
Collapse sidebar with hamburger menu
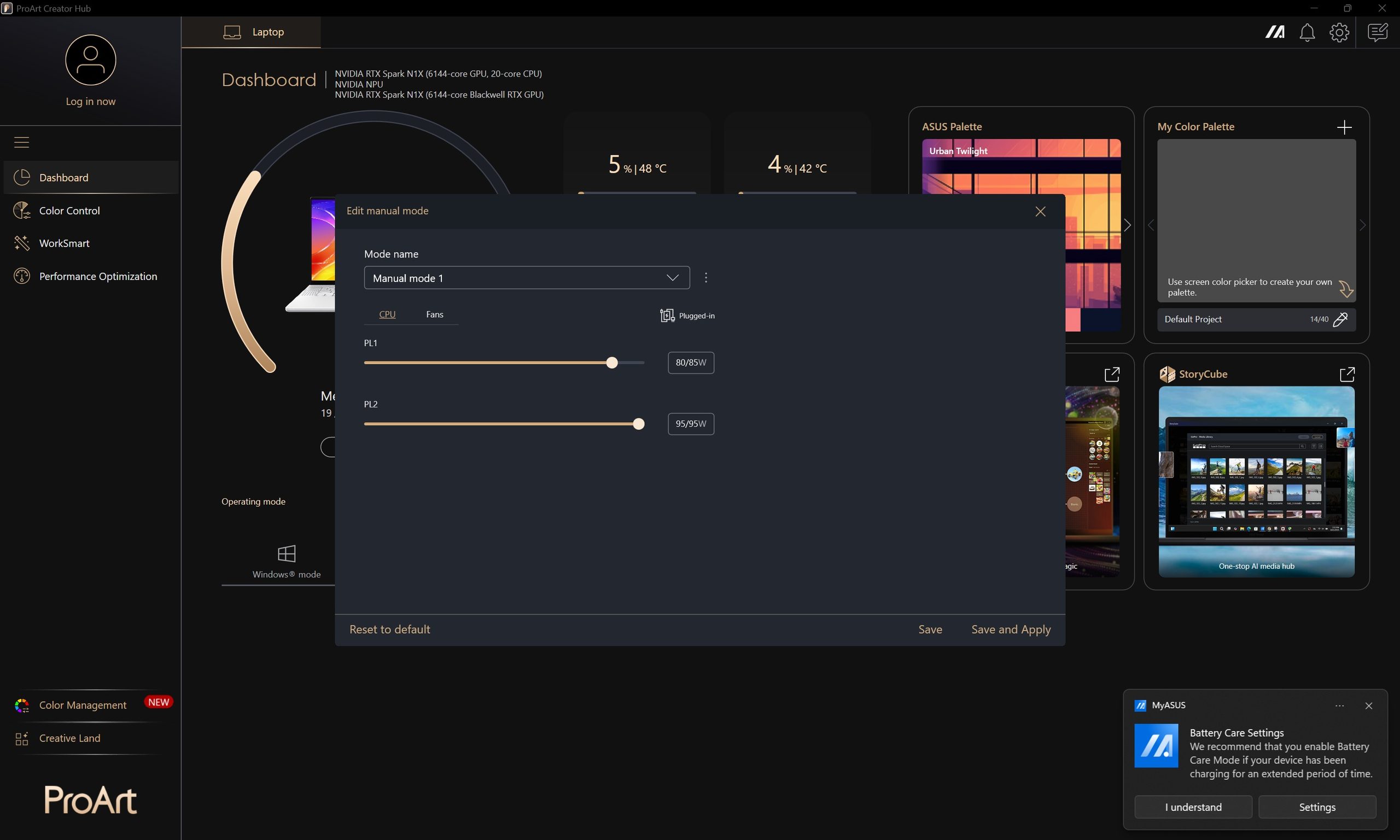(21, 142)
